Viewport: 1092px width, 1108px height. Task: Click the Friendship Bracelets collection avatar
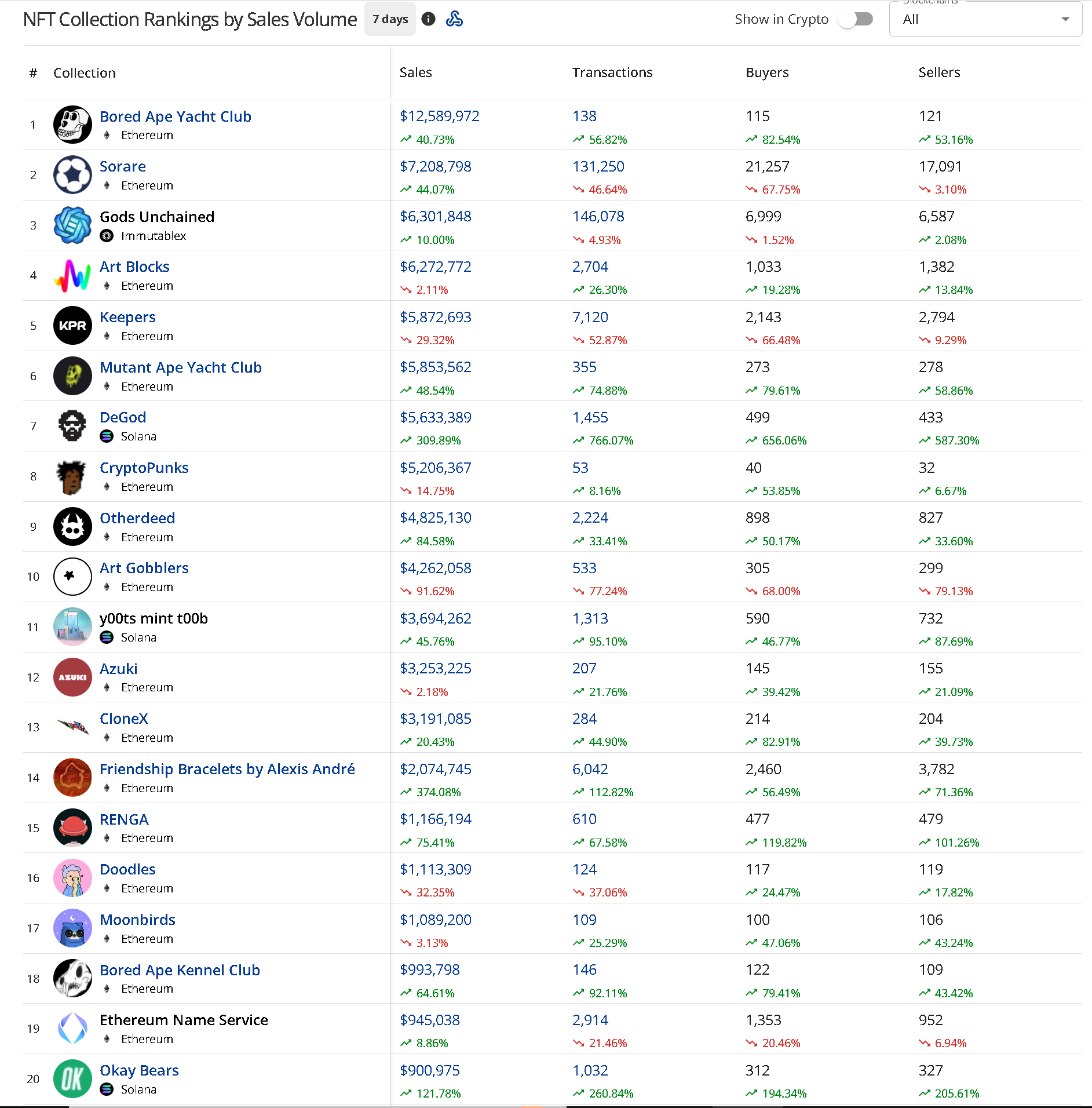coord(72,777)
